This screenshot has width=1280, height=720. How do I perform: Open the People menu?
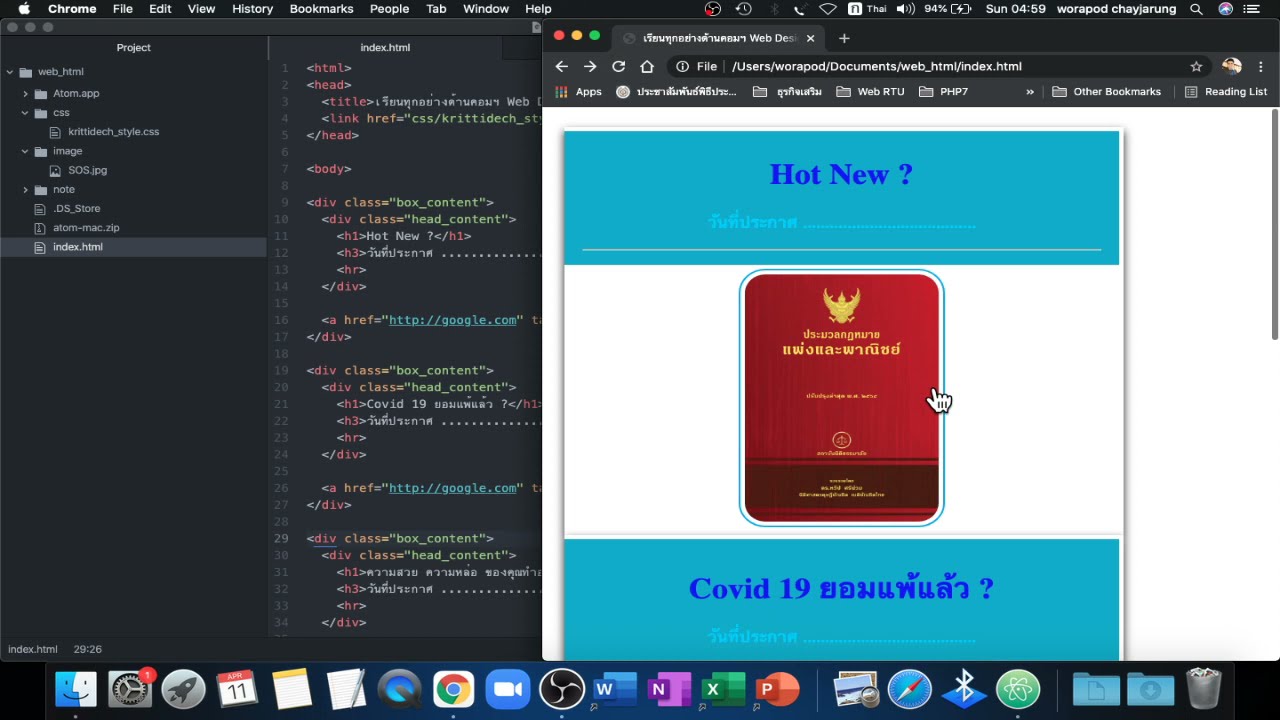point(389,9)
